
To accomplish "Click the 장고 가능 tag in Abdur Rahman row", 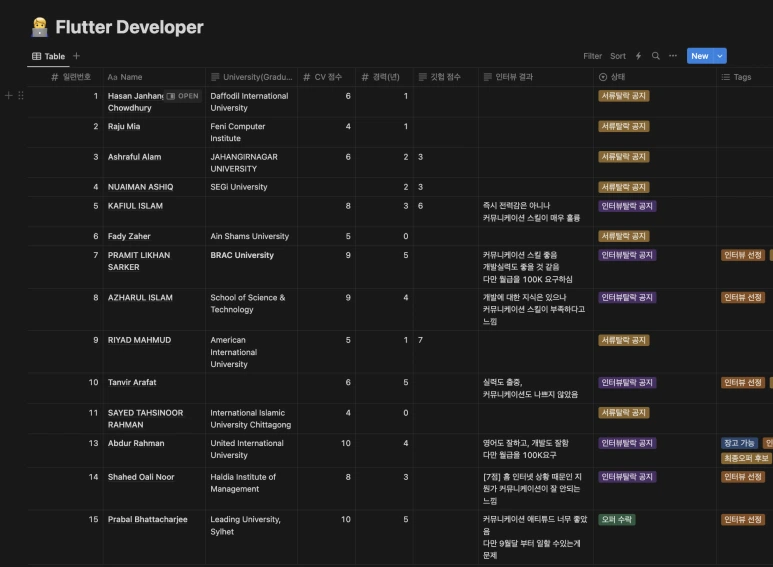I will click(x=739, y=443).
